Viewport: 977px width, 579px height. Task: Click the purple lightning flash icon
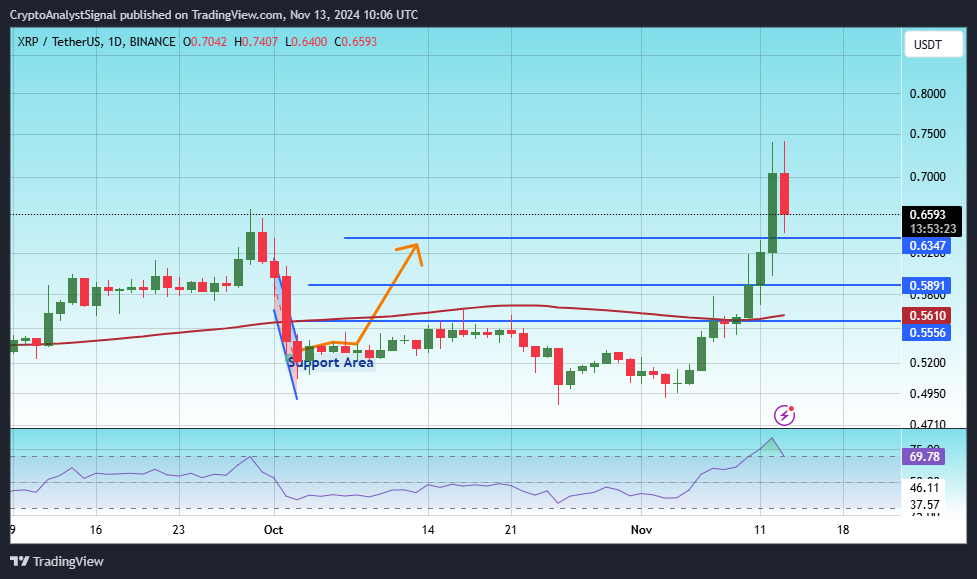tap(784, 415)
